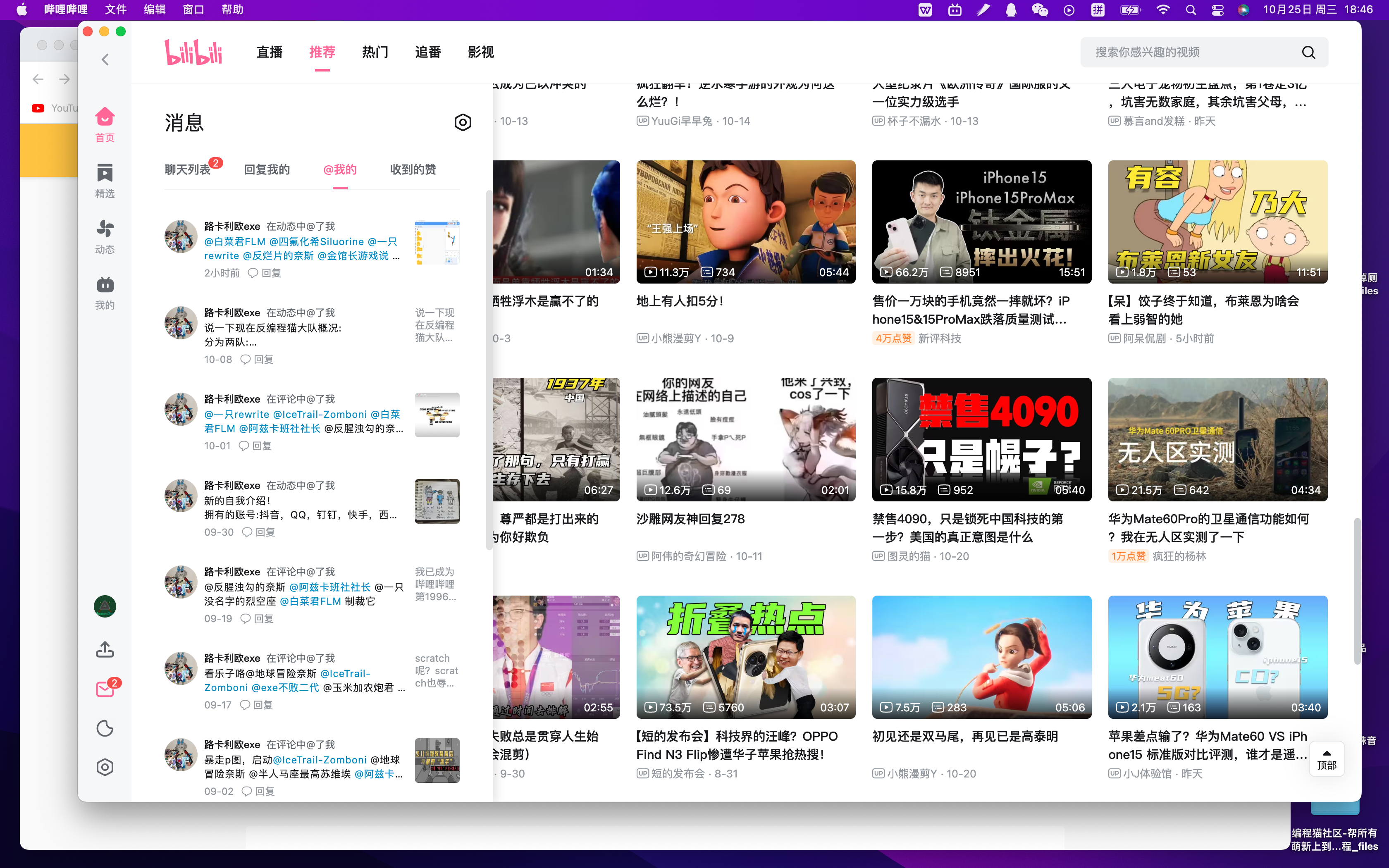Open the Wi-Fi status menu
The image size is (1389, 868).
tap(1163, 10)
